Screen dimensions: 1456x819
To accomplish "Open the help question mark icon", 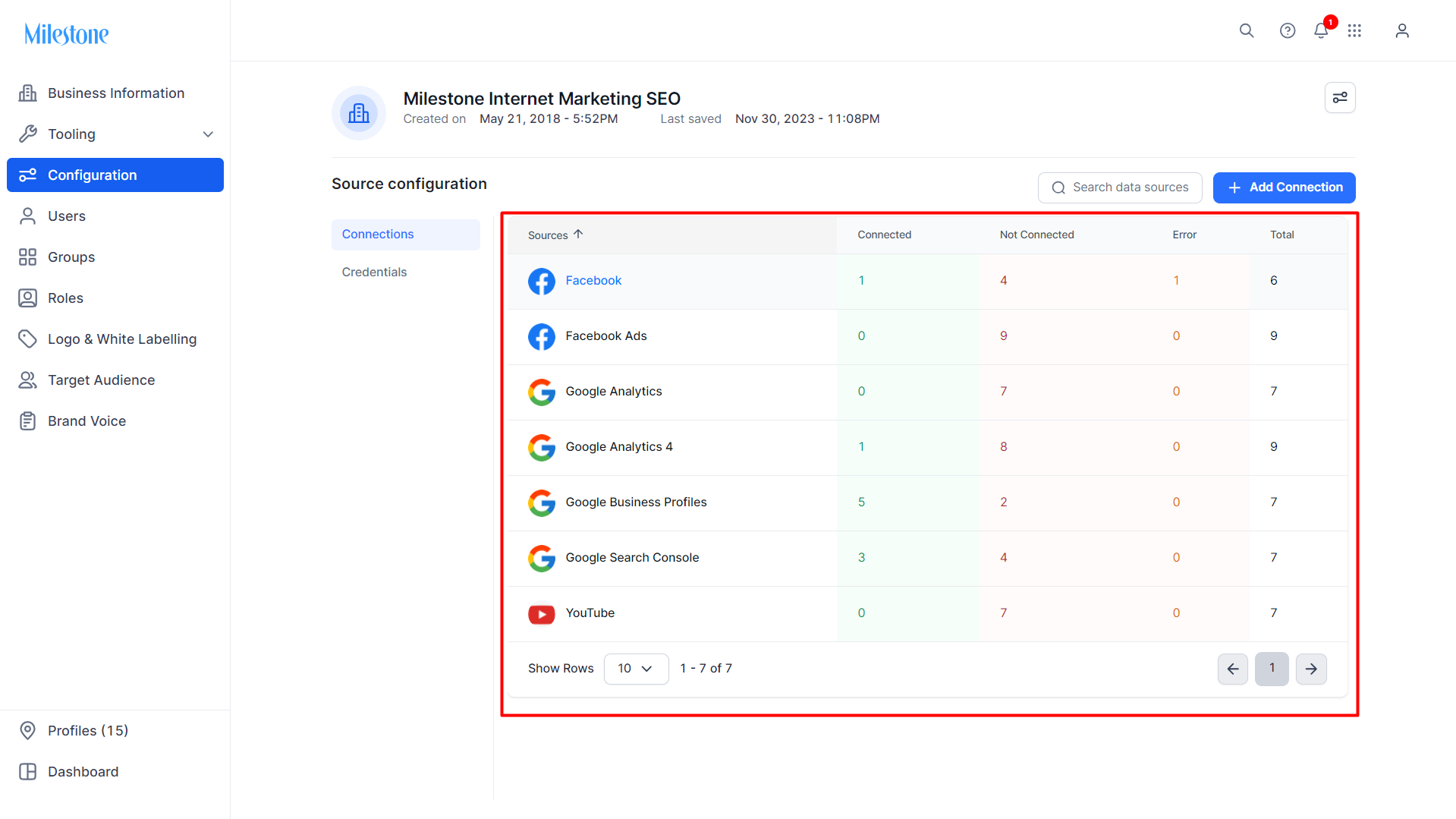I will [x=1288, y=30].
